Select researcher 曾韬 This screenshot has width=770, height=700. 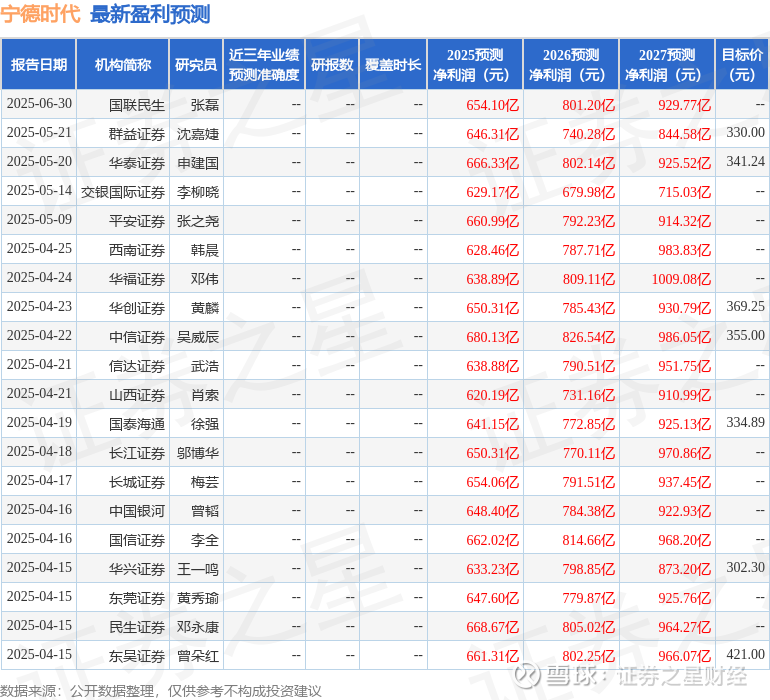(204, 511)
